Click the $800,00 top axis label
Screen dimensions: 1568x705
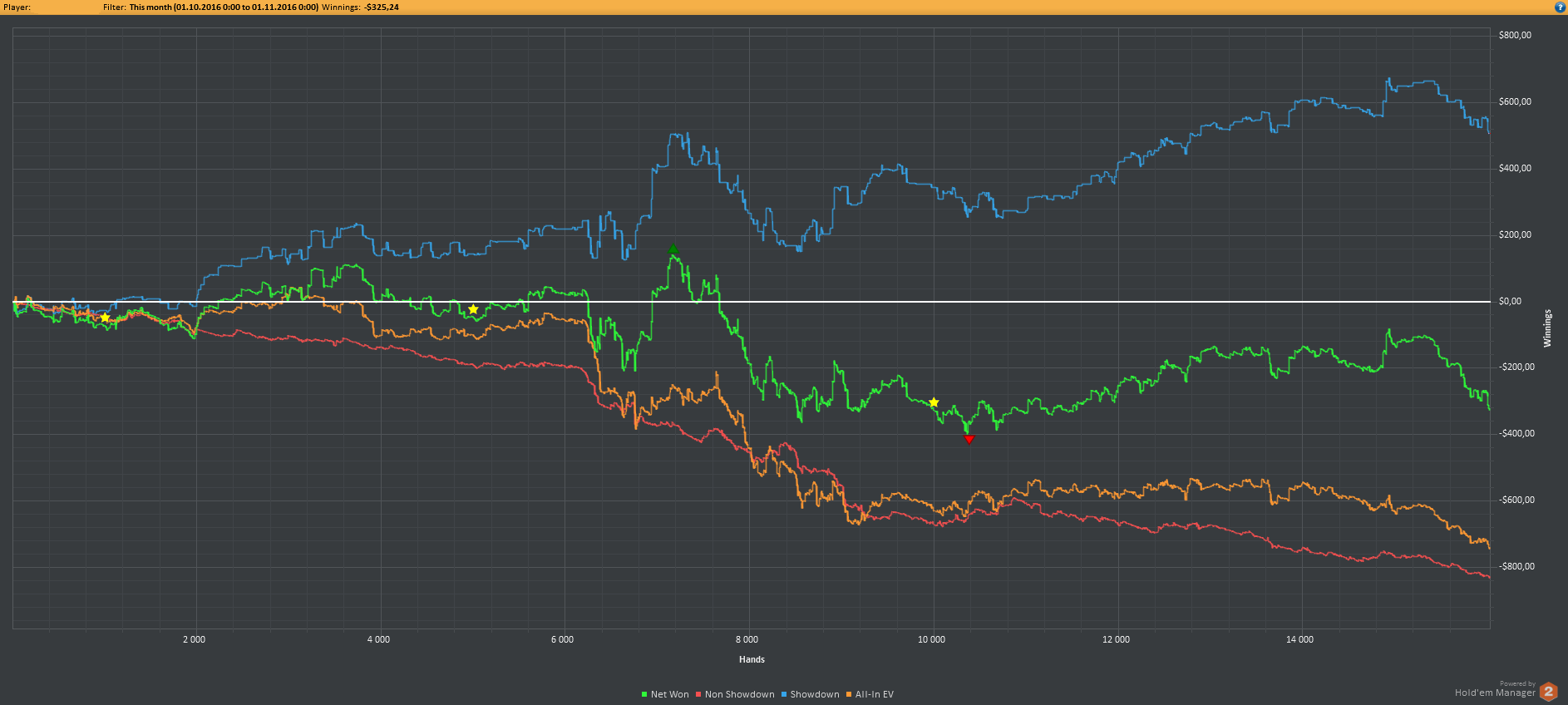(x=1515, y=35)
